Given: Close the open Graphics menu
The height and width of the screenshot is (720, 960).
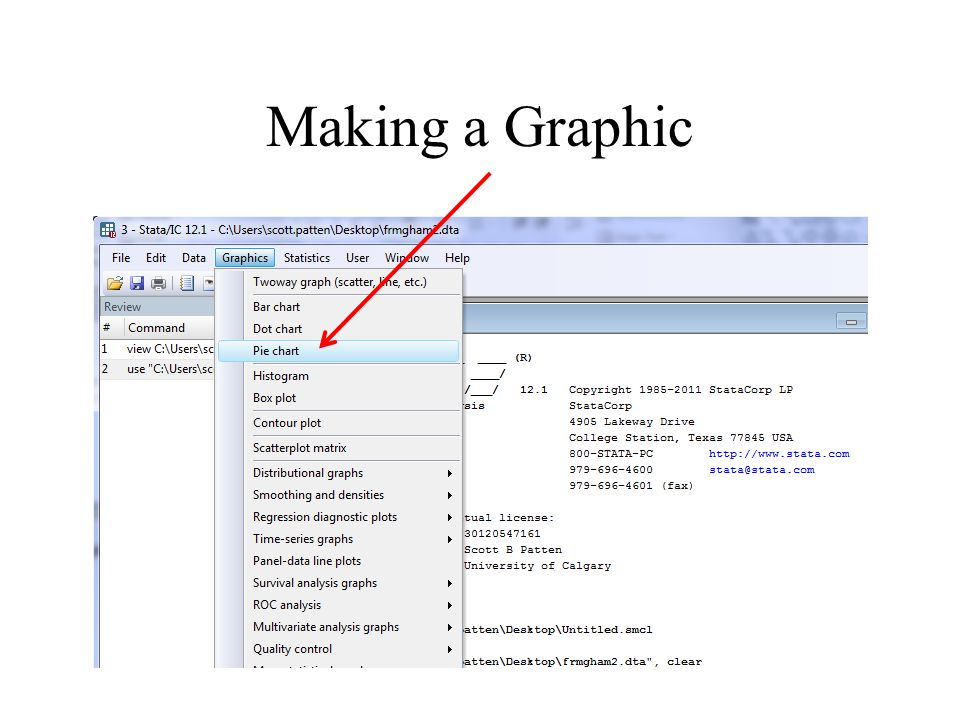Looking at the screenshot, I should tap(245, 258).
